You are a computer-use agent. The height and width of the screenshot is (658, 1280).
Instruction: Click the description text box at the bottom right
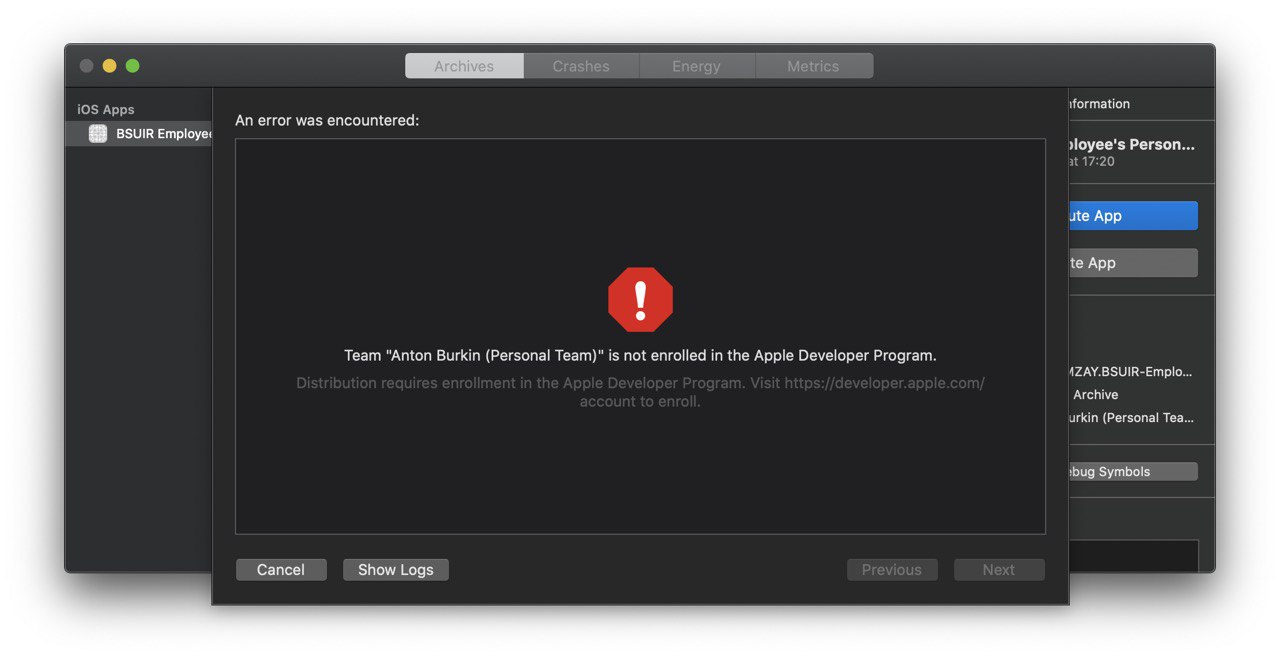[x=1133, y=556]
